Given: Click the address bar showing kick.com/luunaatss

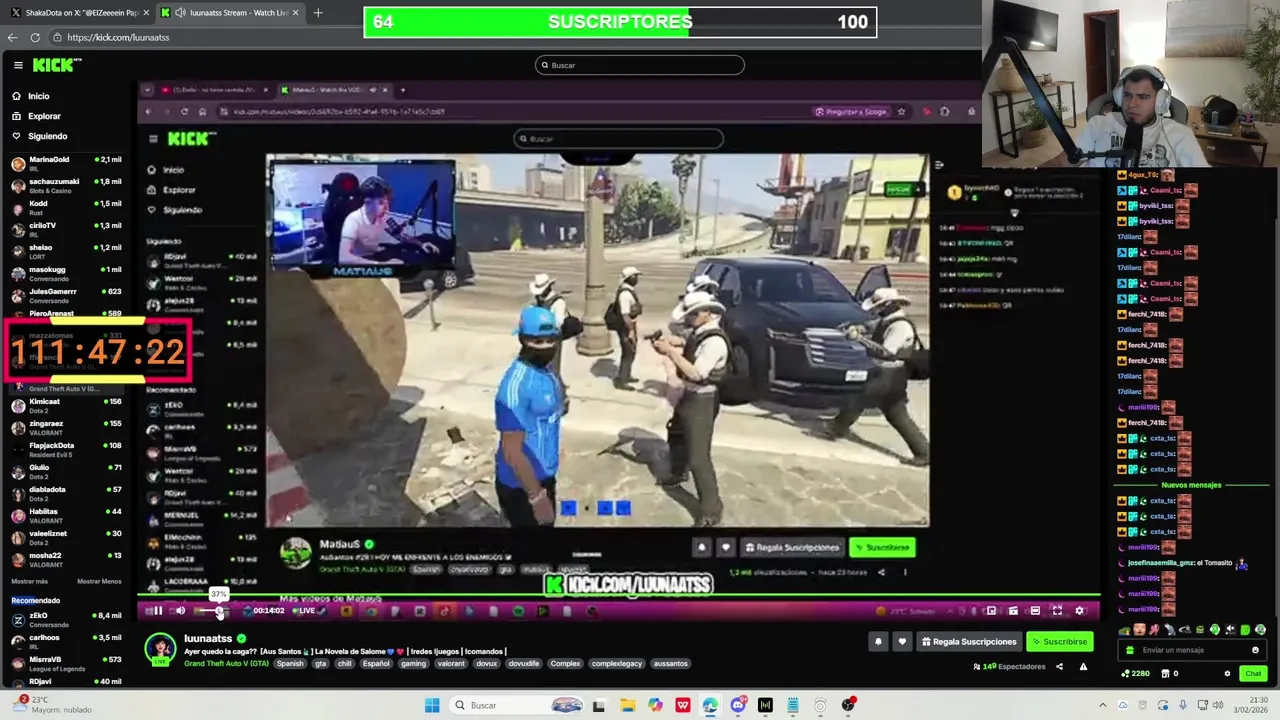Looking at the screenshot, I should point(118,37).
